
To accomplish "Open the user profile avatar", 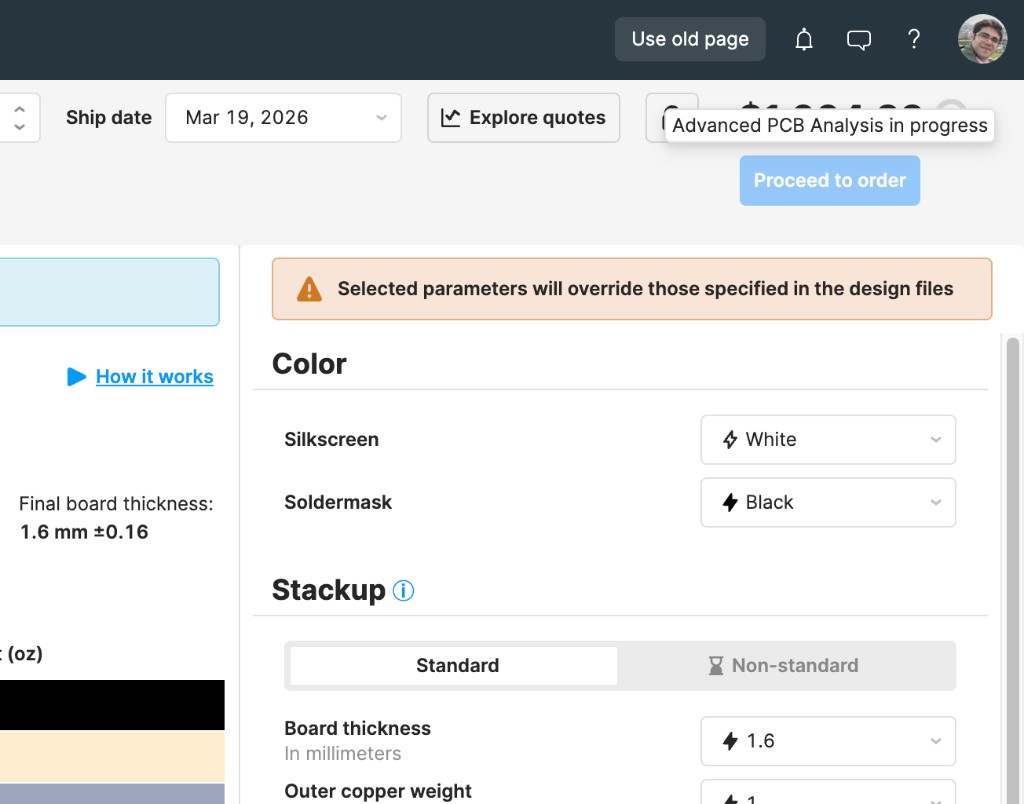I will (981, 39).
